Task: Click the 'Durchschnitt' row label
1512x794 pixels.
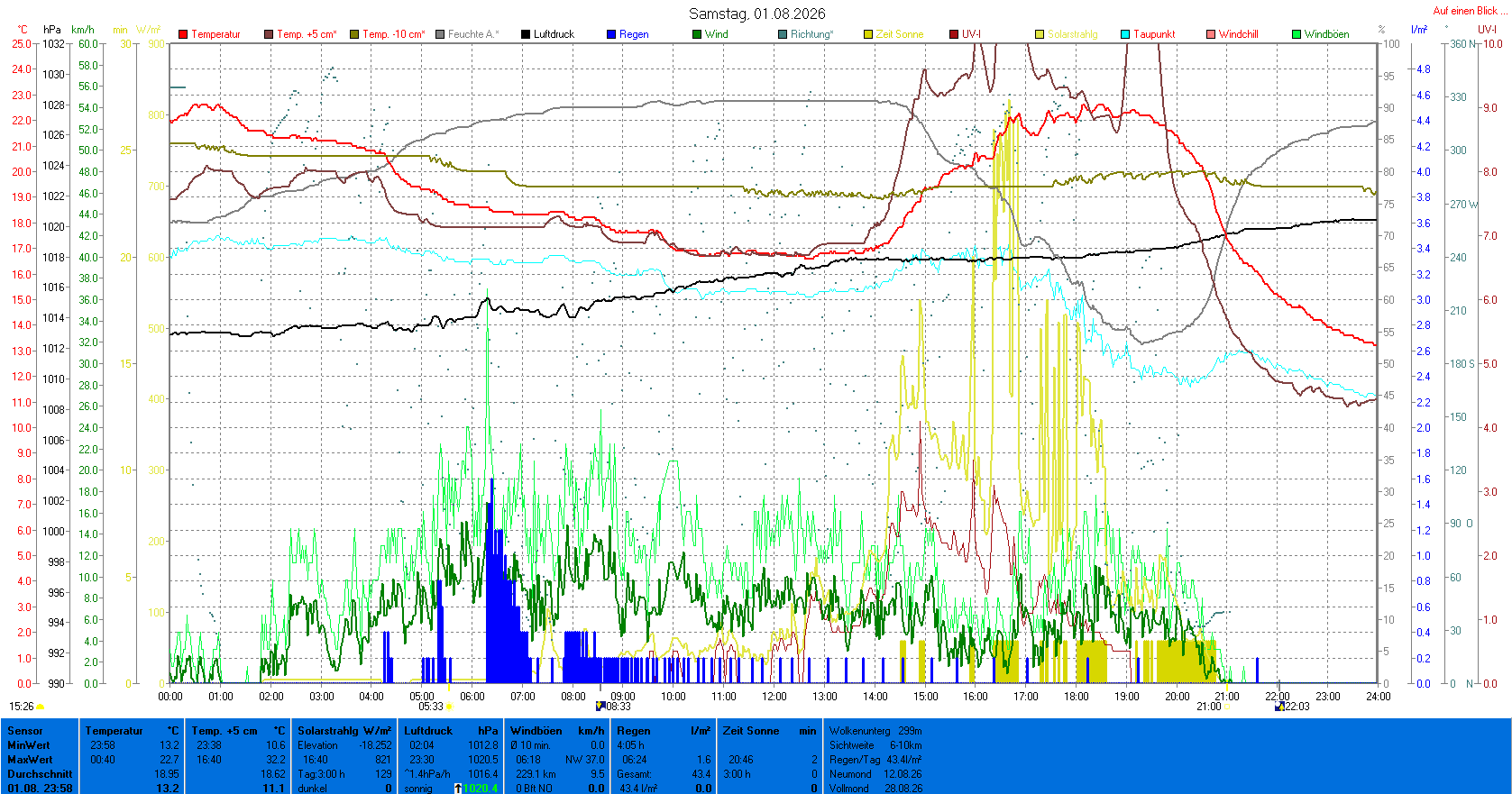Action: 40,774
